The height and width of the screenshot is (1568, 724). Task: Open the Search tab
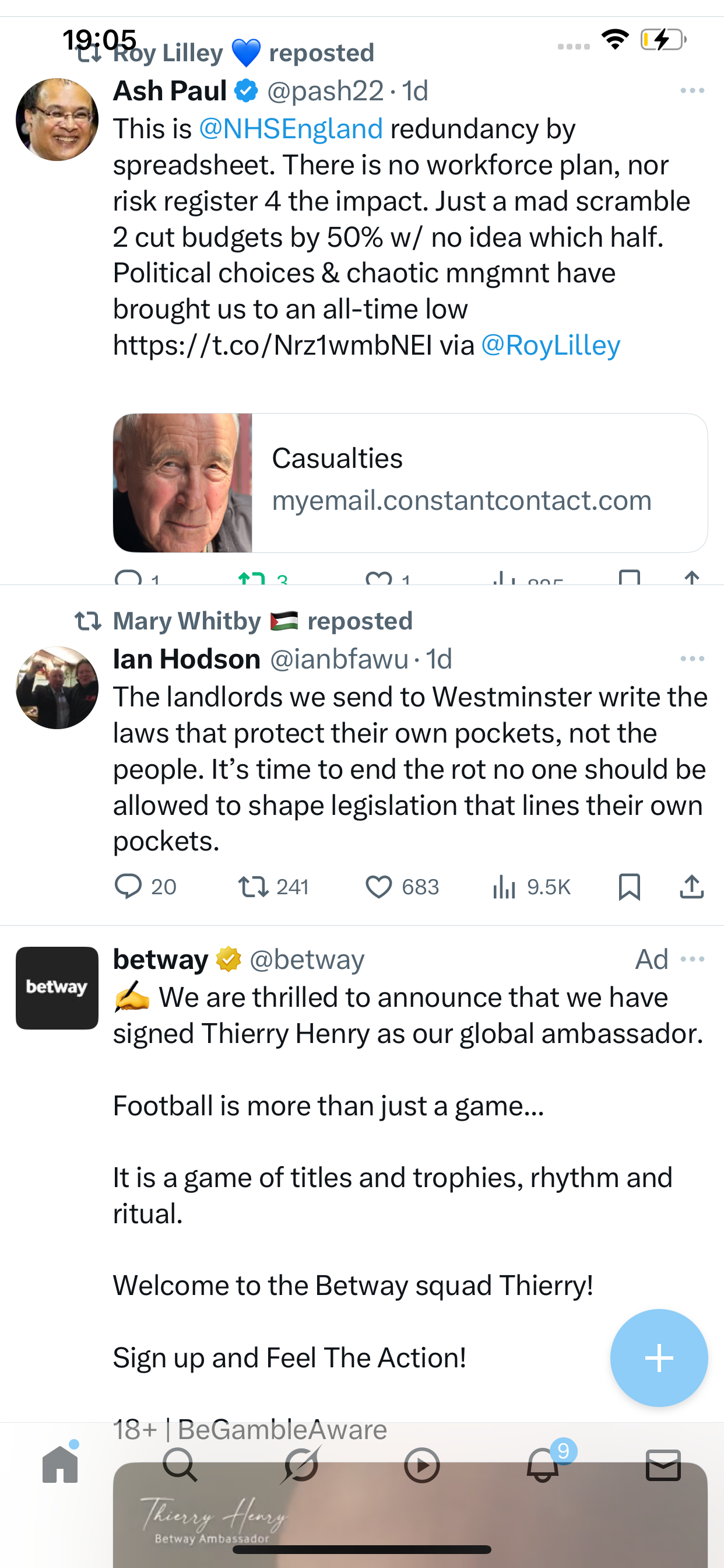pyautogui.click(x=180, y=1465)
